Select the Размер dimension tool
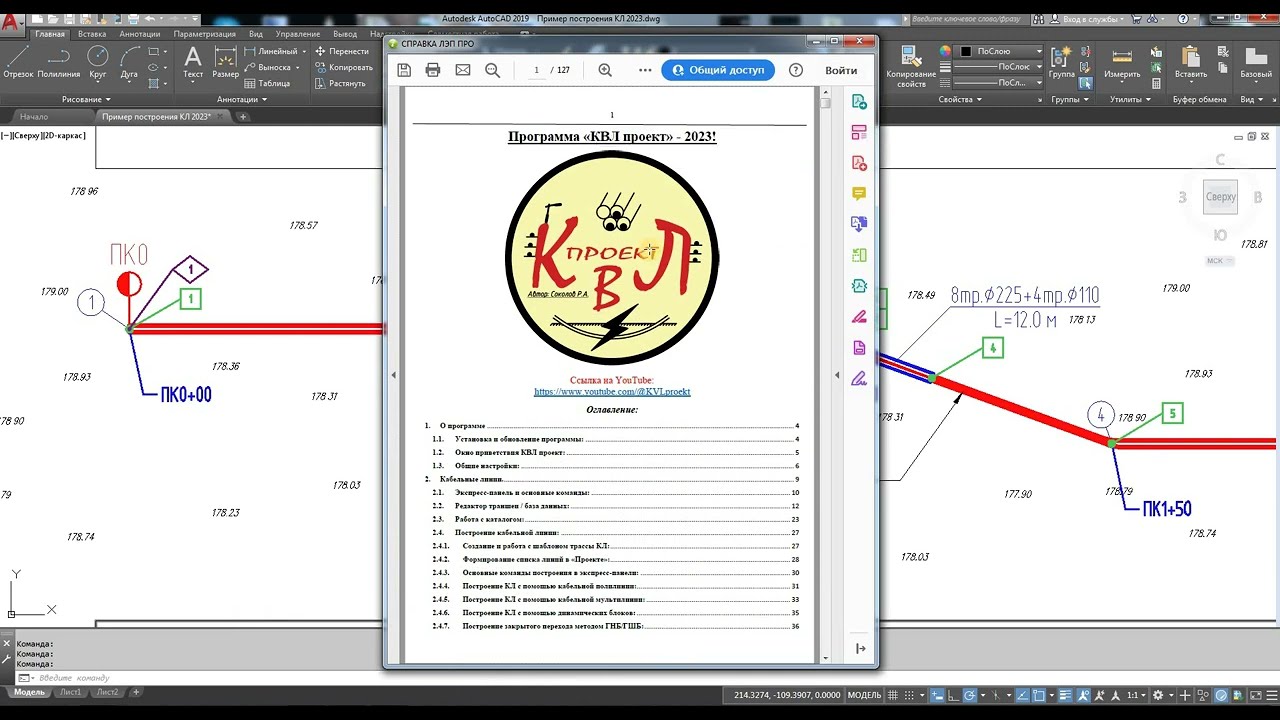This screenshot has height=720, width=1280. coord(226,62)
